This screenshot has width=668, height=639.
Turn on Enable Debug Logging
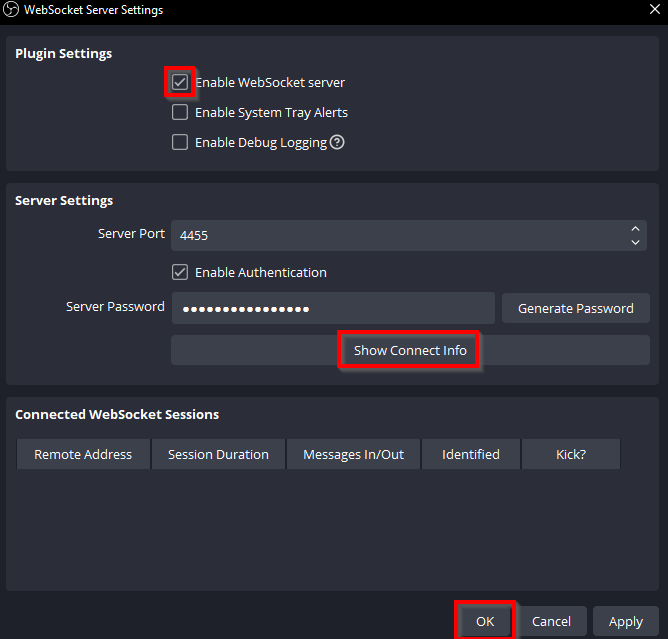(x=180, y=142)
